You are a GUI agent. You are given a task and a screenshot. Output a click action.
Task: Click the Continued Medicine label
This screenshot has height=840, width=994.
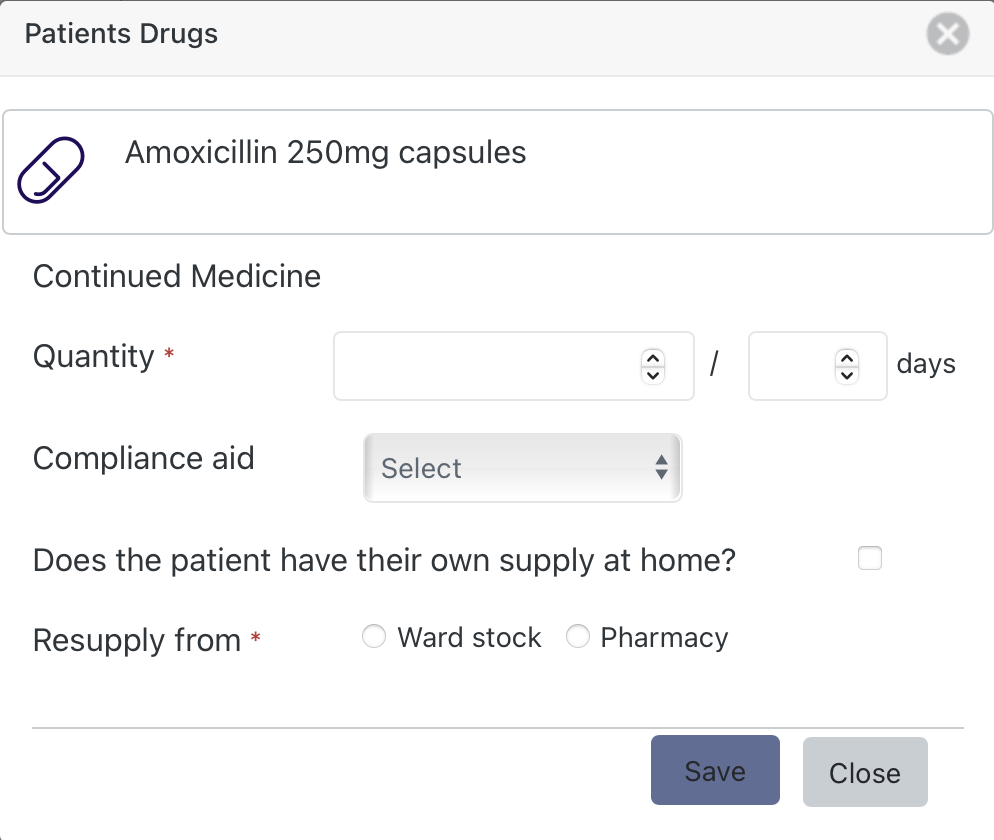[x=176, y=276]
